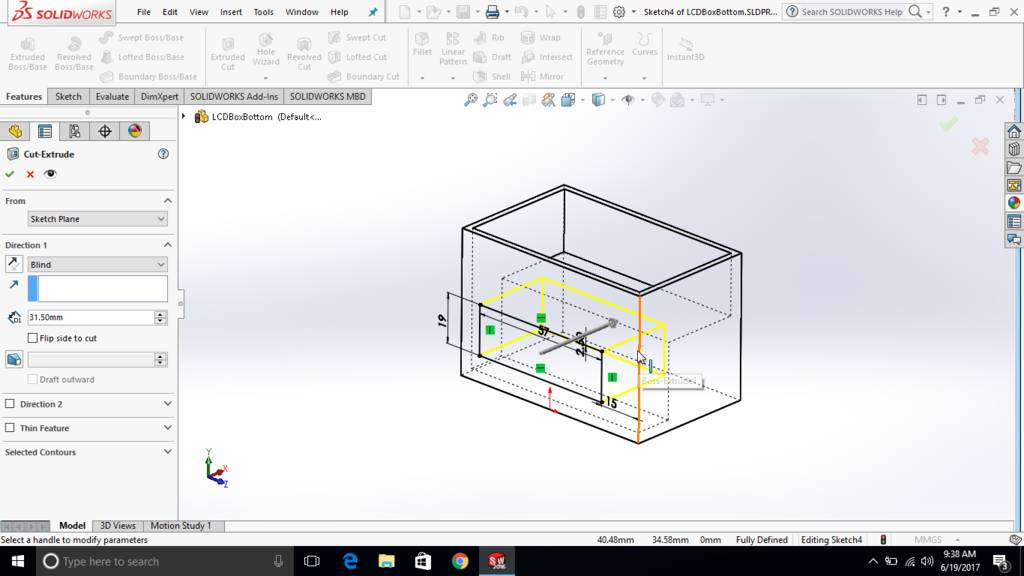Click the Windows taskbar search box
Screen dimensions: 1024x576
coord(165,561)
